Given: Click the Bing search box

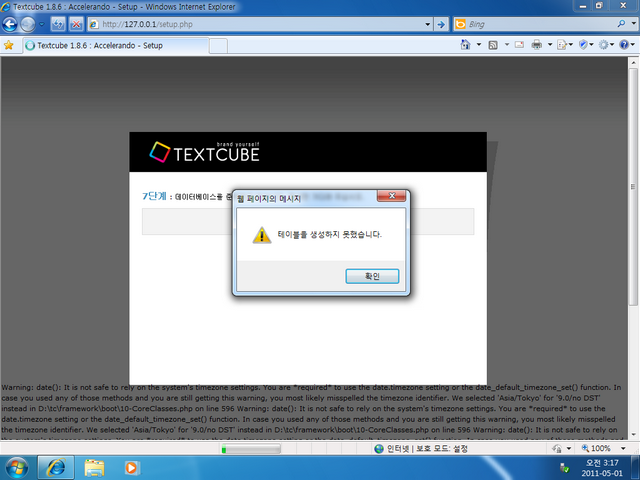Looking at the screenshot, I should coord(535,24).
